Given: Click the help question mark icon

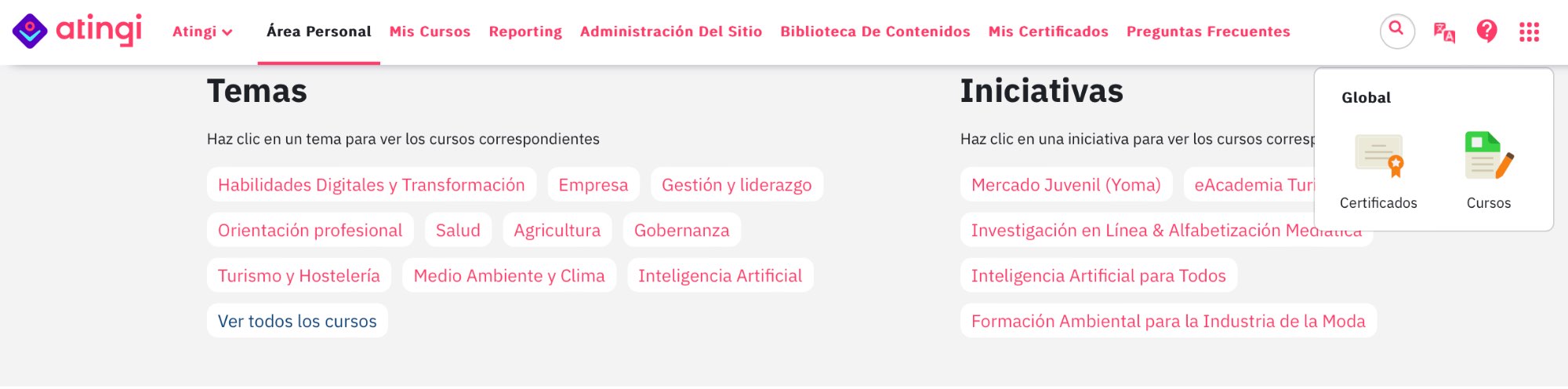Looking at the screenshot, I should 1486,31.
